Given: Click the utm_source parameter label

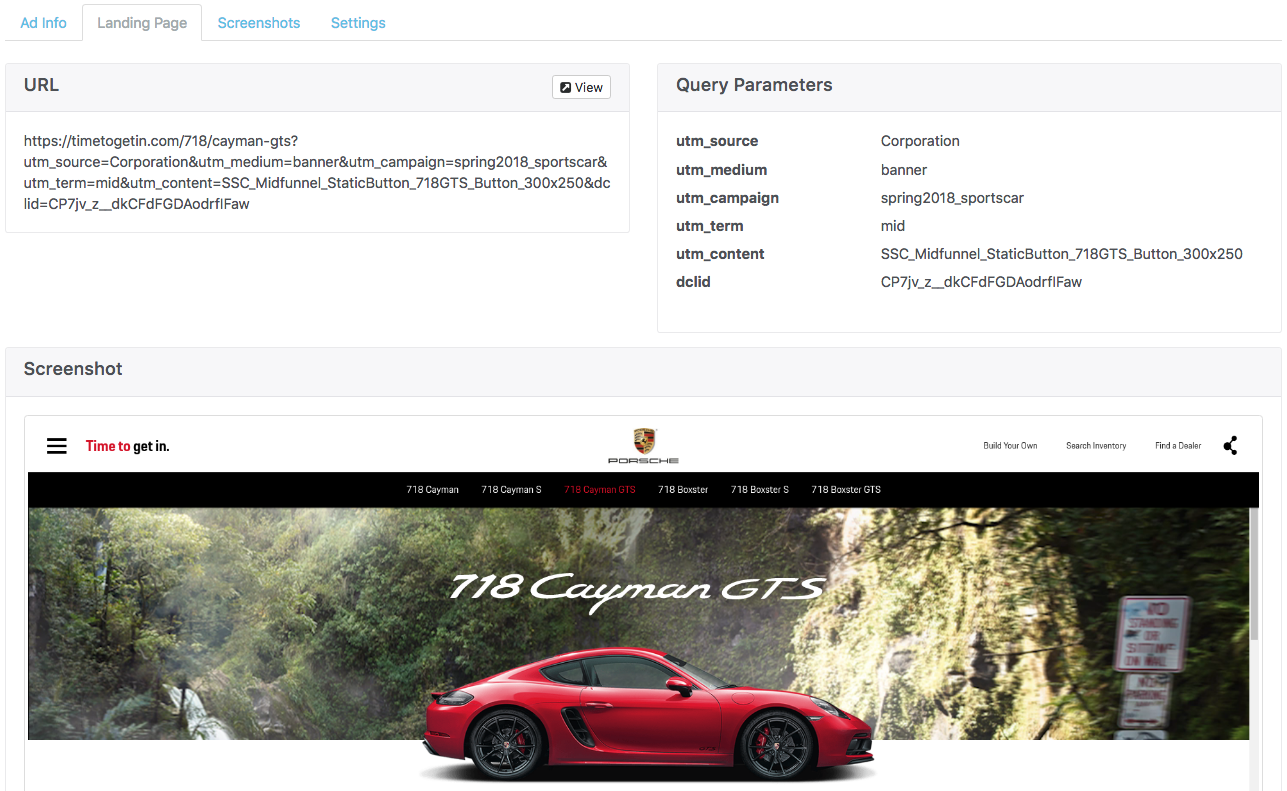Looking at the screenshot, I should coord(717,141).
